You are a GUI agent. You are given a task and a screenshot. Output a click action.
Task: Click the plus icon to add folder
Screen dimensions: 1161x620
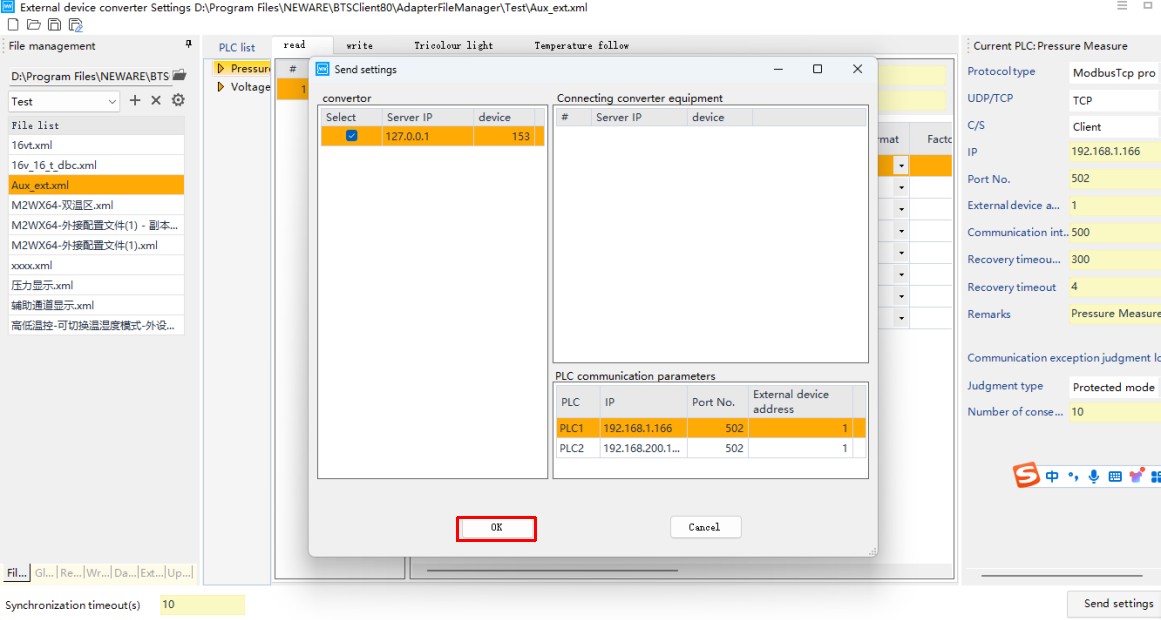tap(135, 101)
